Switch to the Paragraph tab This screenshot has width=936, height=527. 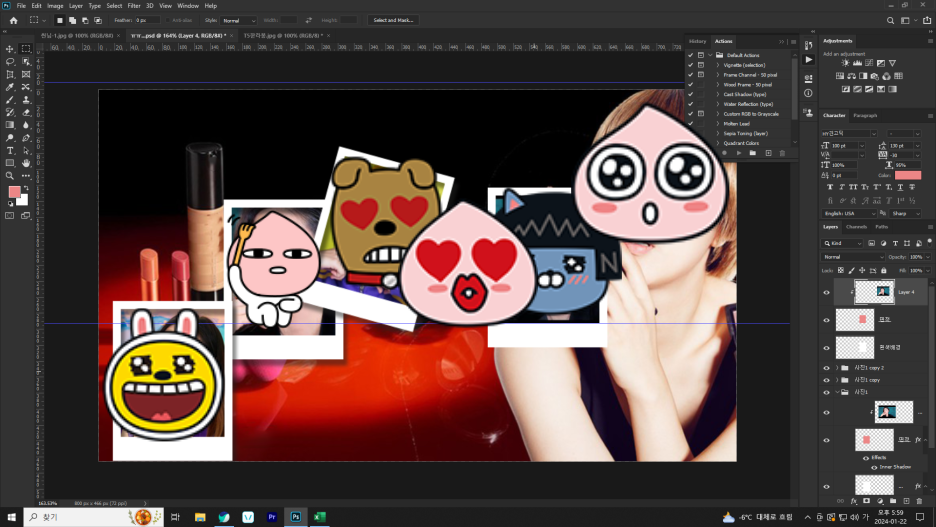(x=865, y=116)
